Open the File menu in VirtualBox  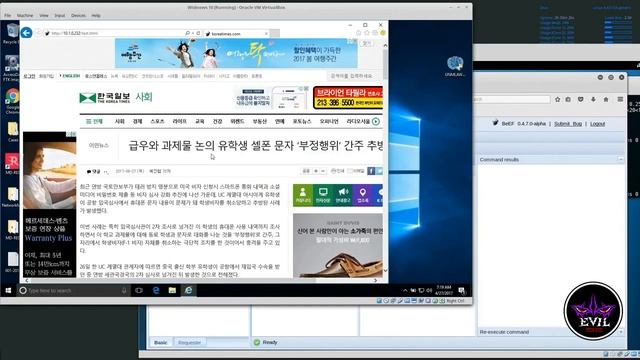click(x=7, y=16)
